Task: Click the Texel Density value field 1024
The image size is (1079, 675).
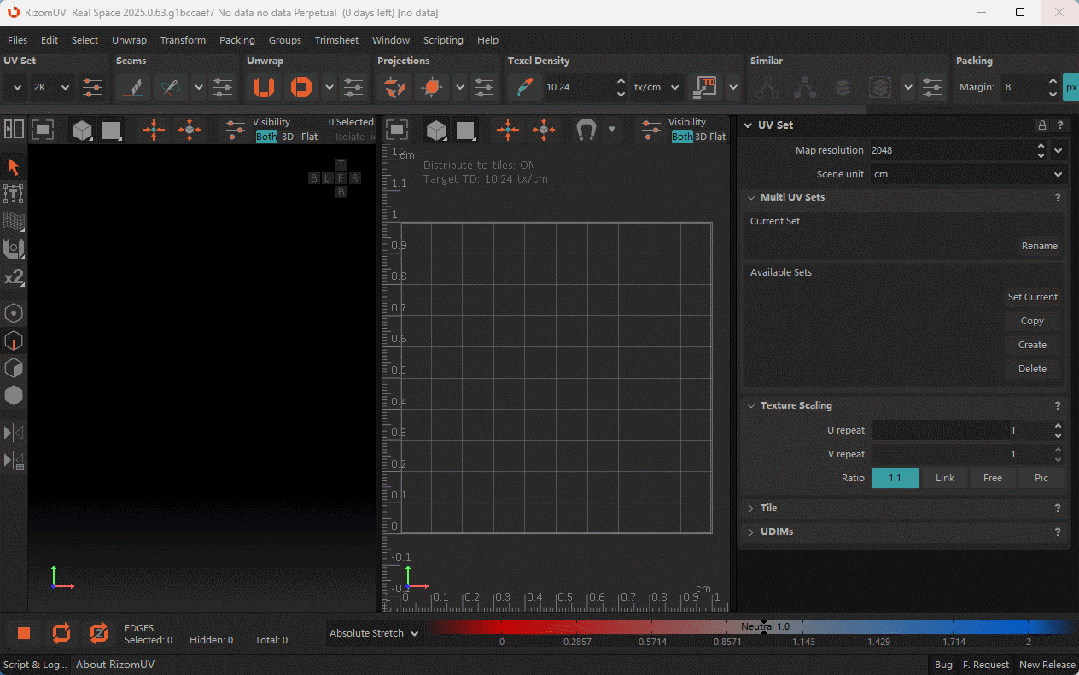Action: [x=578, y=87]
